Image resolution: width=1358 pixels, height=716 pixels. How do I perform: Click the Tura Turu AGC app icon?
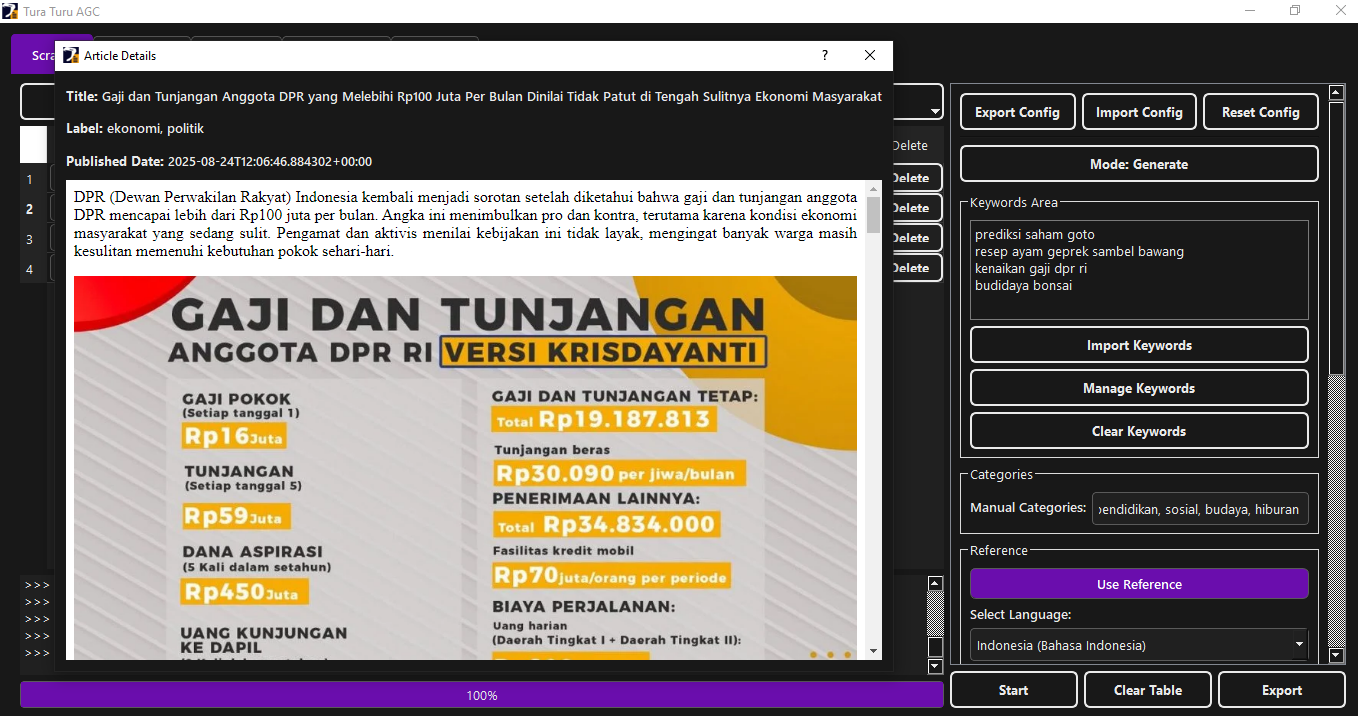coord(10,11)
